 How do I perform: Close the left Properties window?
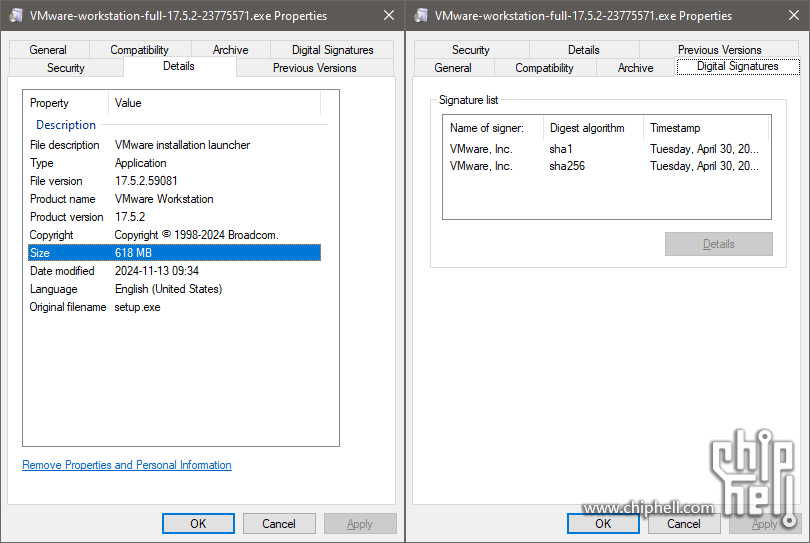point(389,15)
